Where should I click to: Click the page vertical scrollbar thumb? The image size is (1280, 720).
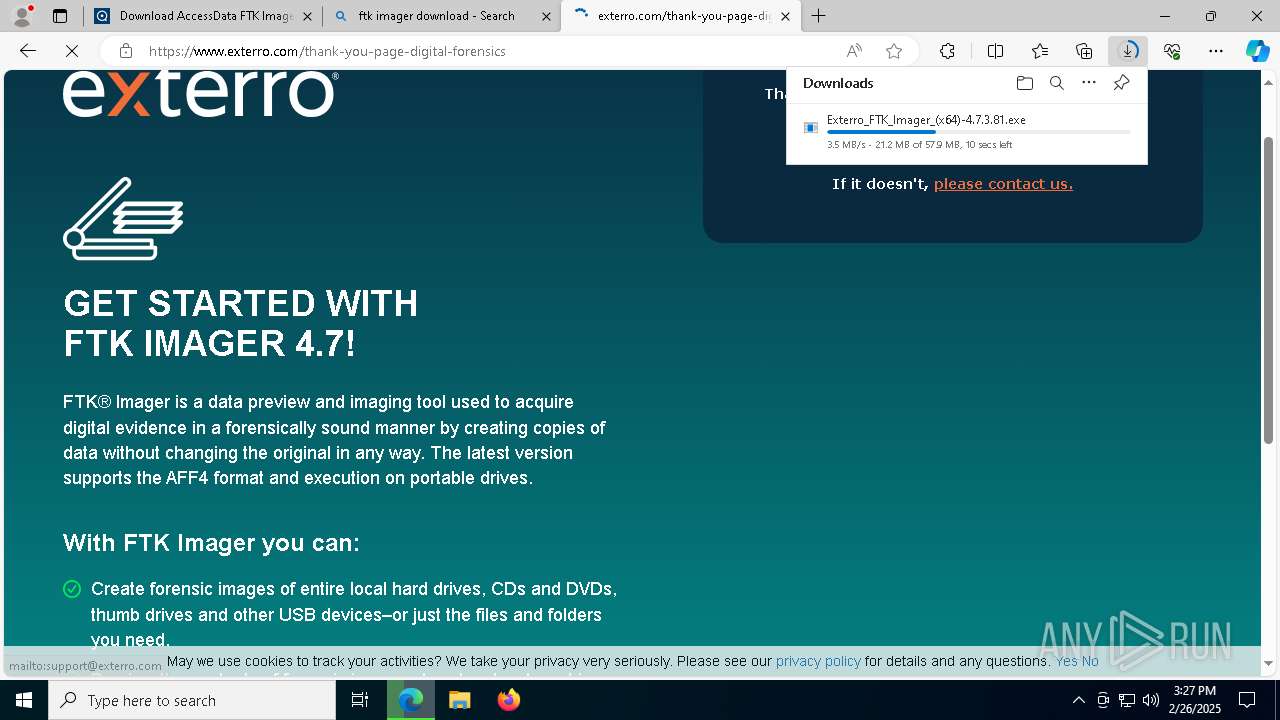pos(1269,290)
